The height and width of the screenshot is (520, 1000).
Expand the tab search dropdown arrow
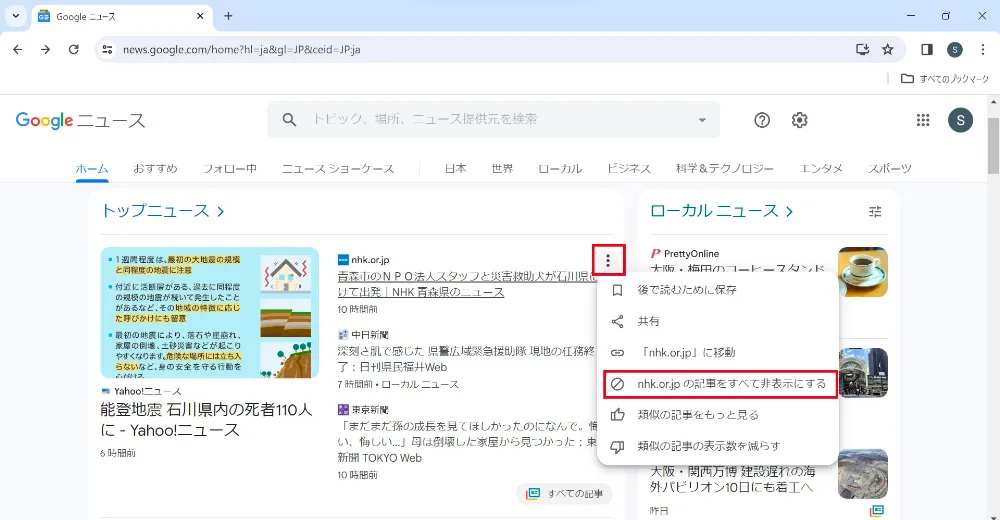(16, 16)
